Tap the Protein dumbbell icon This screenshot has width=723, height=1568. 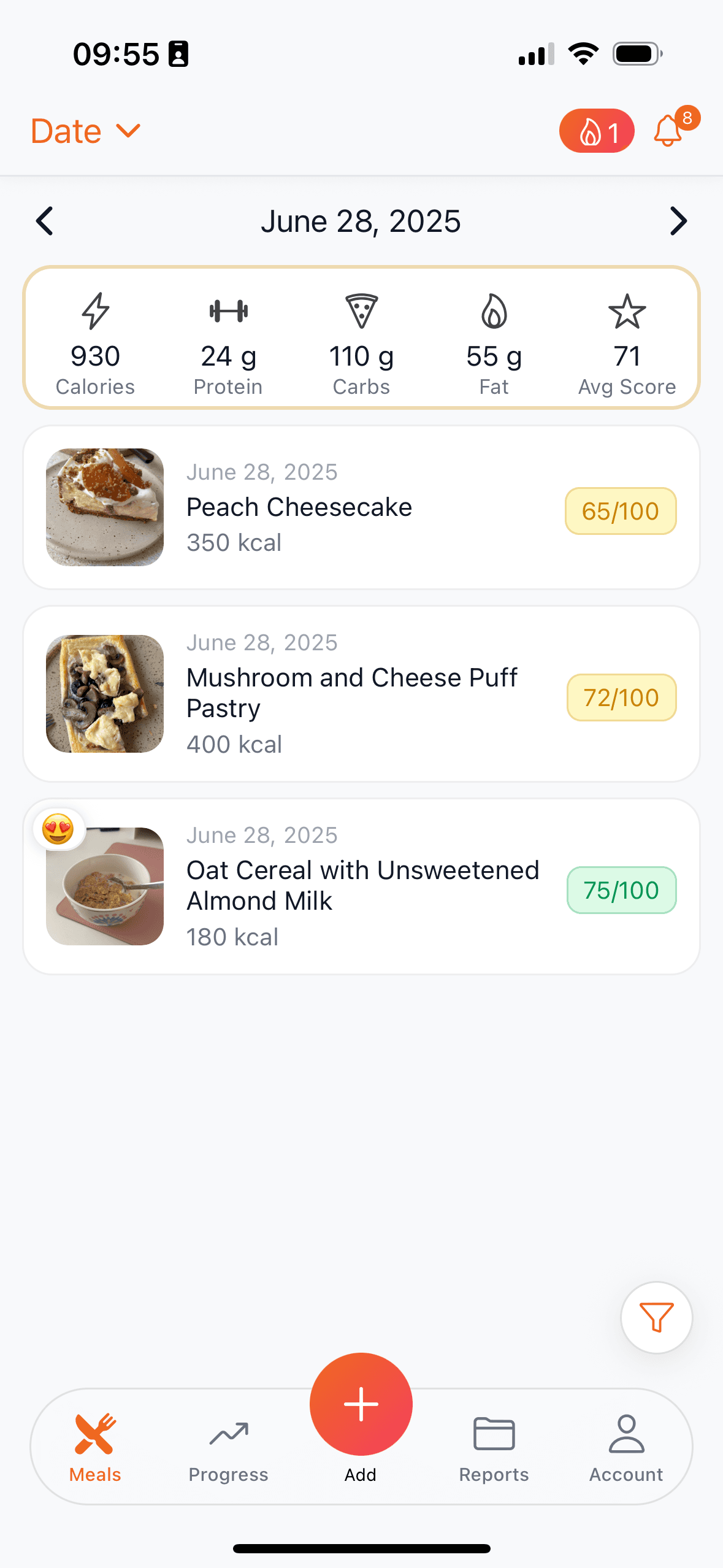[x=228, y=311]
